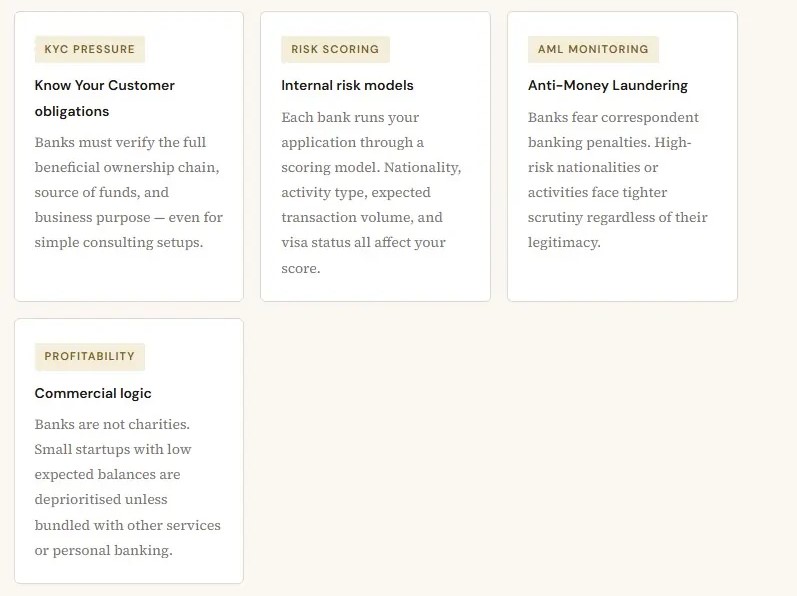Screen dimensions: 797x596
Task: Click 'simple consulting setups' text in KYC card
Action: [118, 242]
